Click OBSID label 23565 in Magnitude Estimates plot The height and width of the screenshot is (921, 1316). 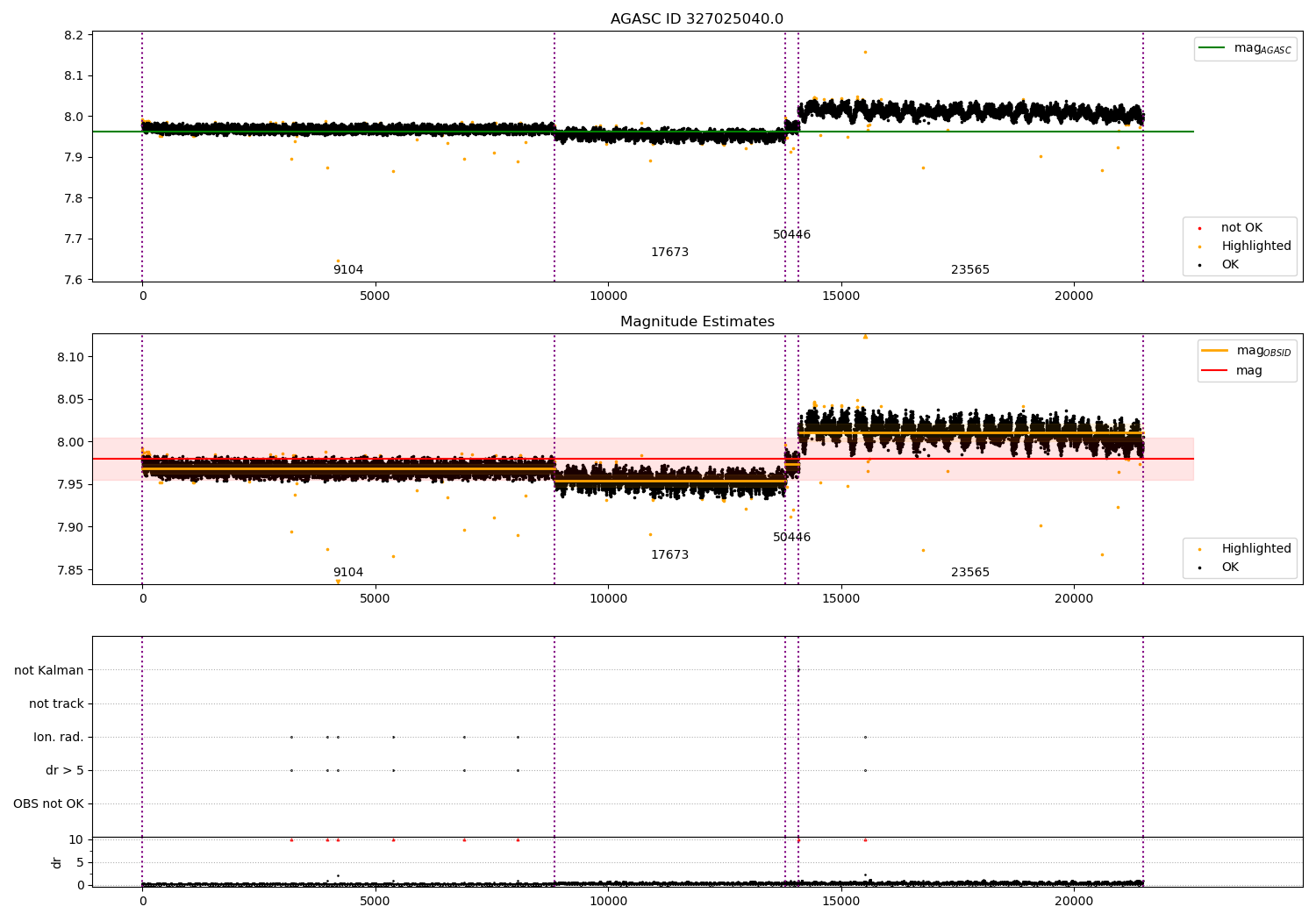(970, 573)
